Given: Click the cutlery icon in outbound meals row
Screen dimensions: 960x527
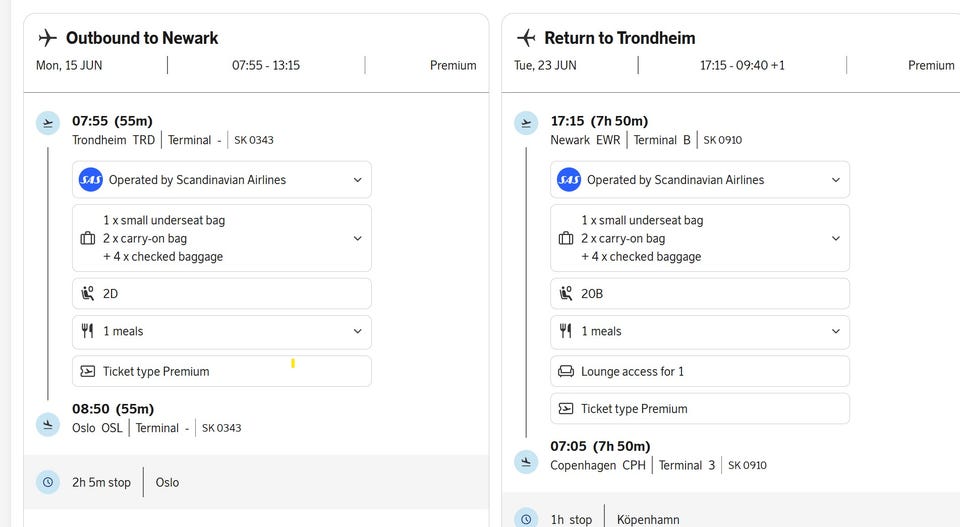Looking at the screenshot, I should 88,331.
